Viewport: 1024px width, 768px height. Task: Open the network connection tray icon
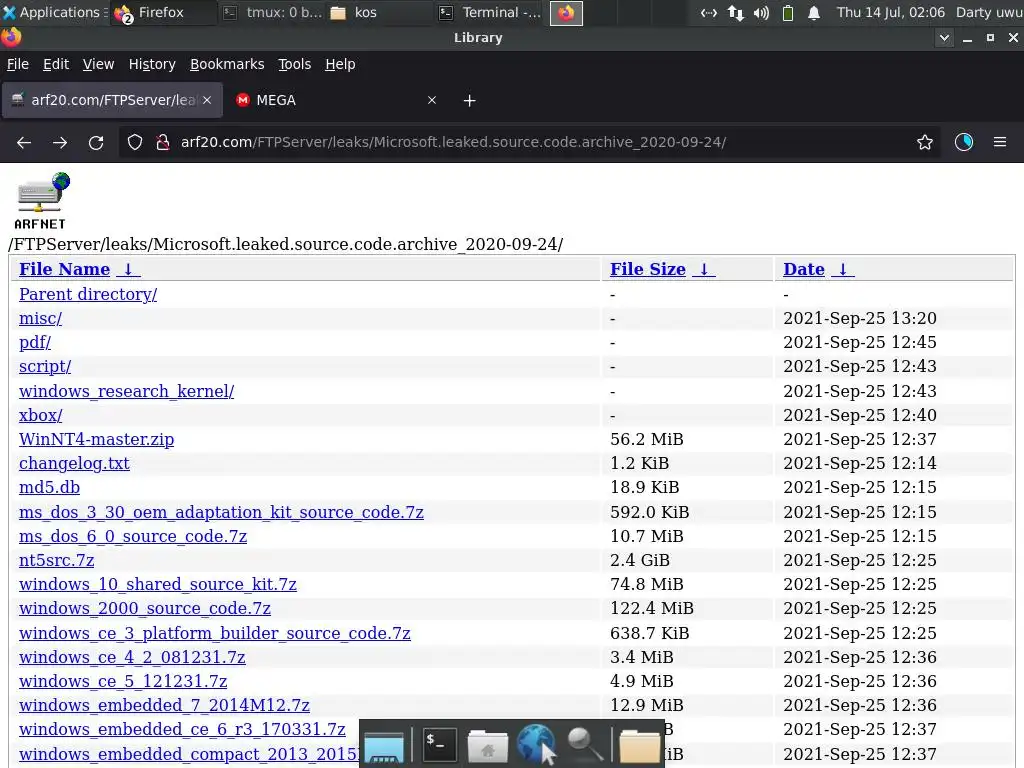735,12
